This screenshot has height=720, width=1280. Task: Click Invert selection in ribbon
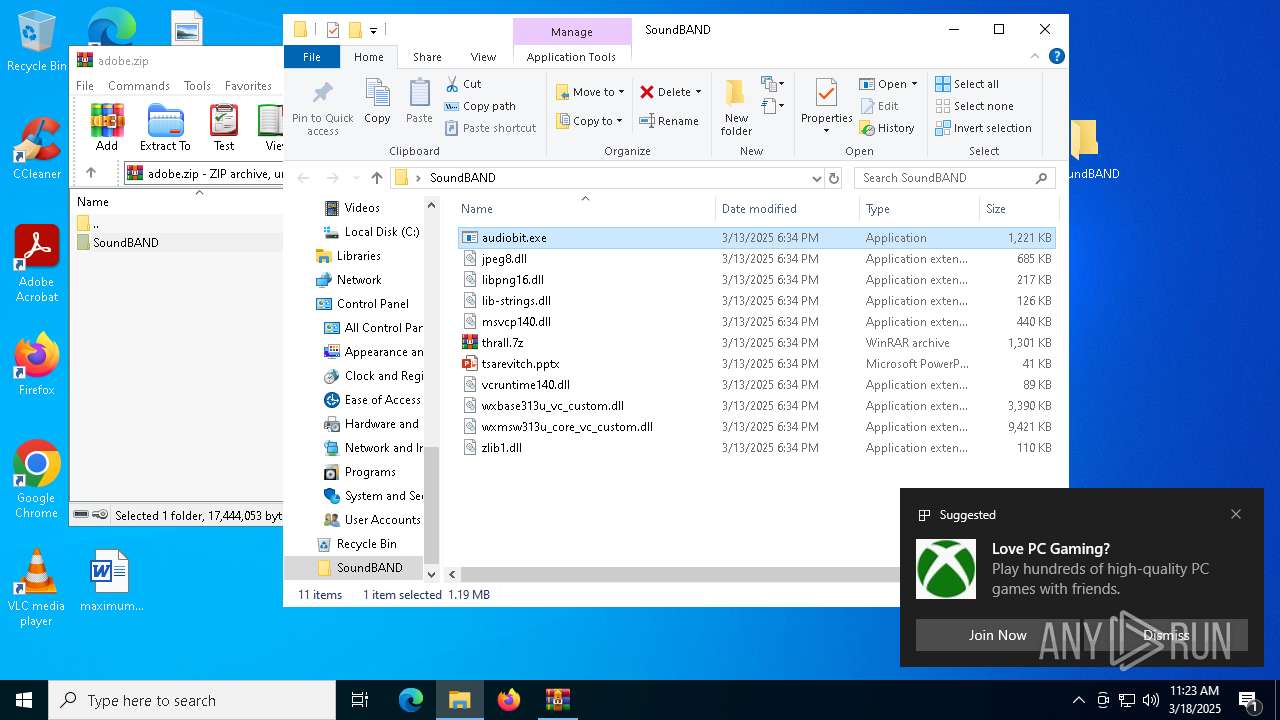983,128
